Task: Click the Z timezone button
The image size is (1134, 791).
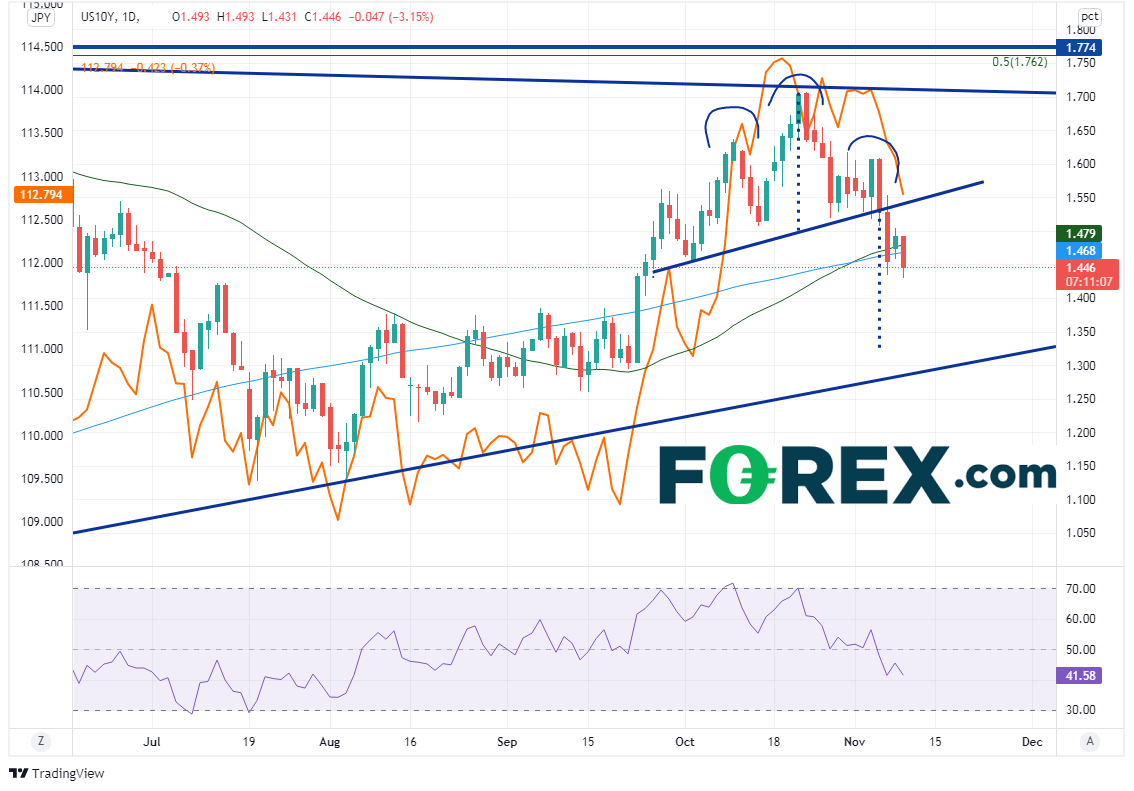Action: (40, 741)
